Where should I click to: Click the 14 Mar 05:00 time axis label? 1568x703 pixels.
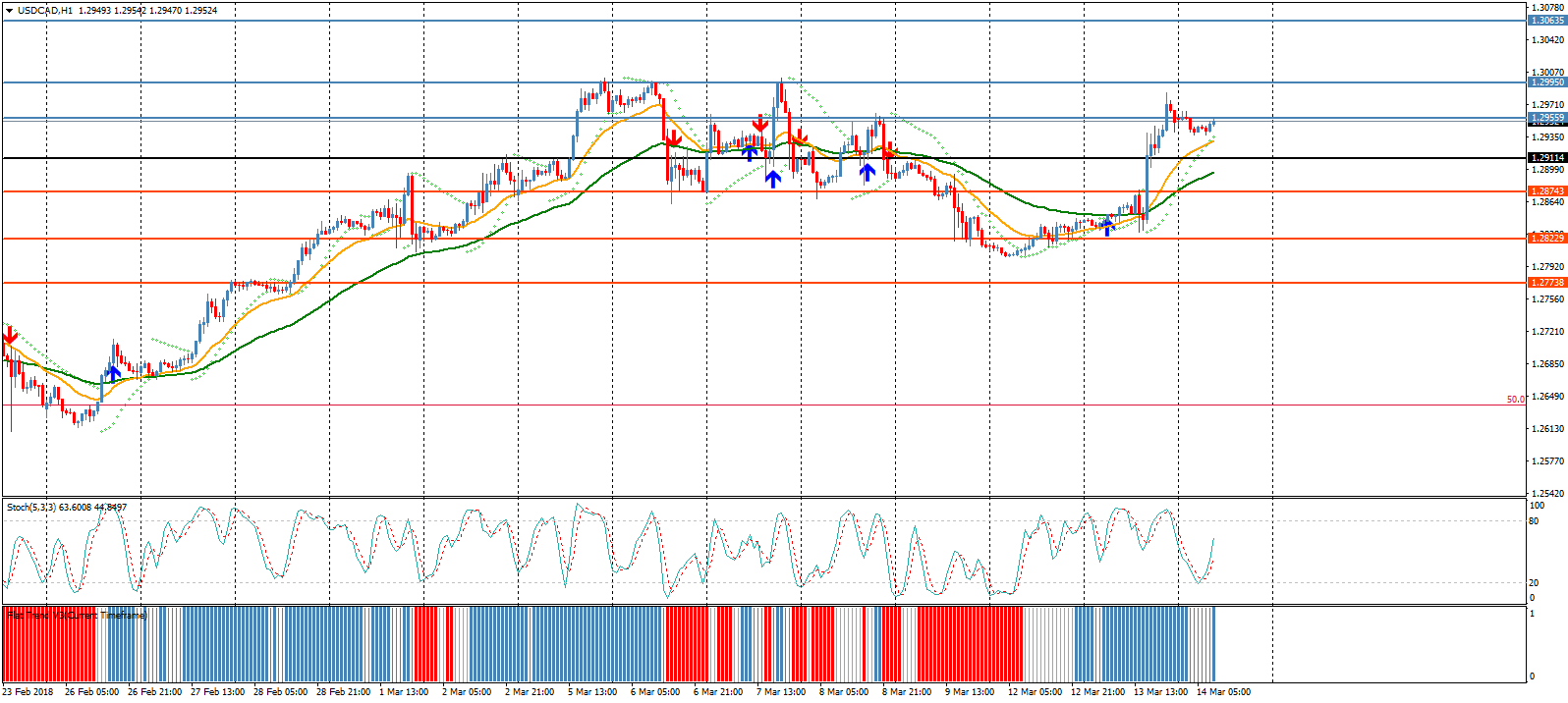(1223, 692)
